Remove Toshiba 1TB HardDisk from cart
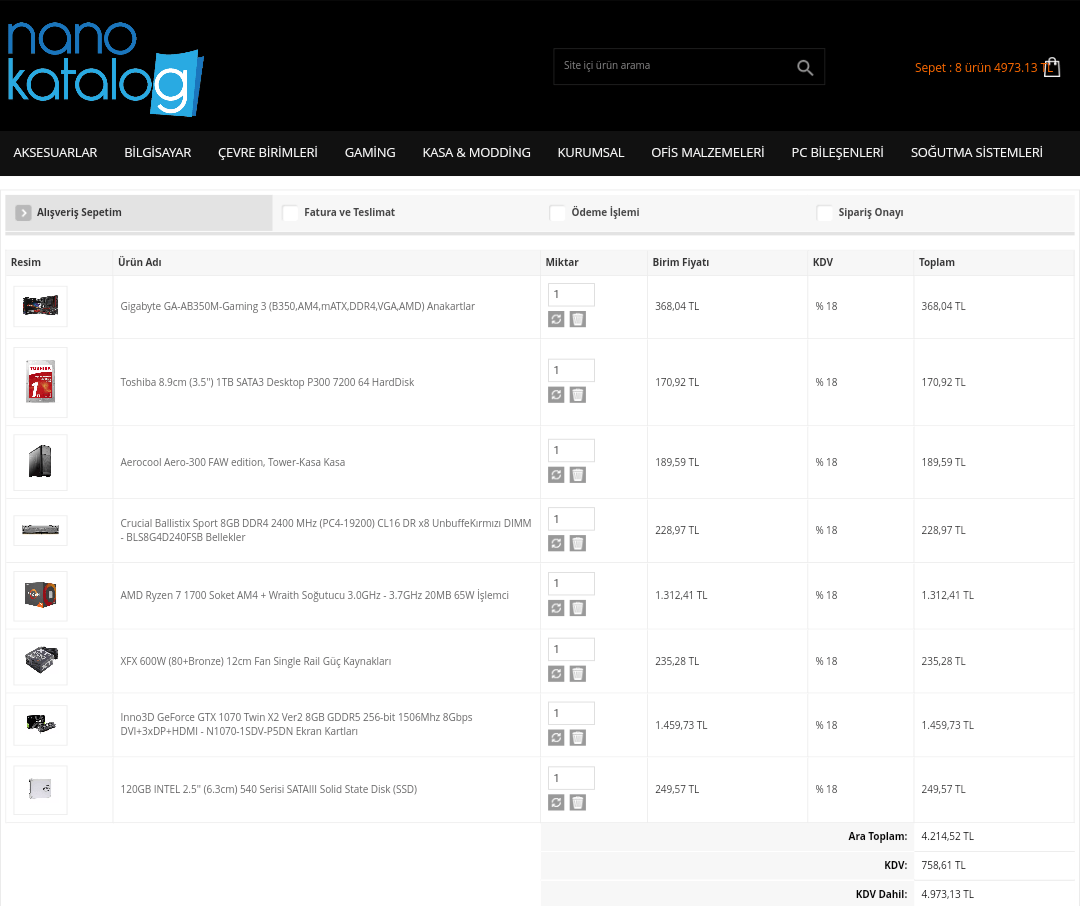Screen dimensions: 1080x906 click(578, 395)
